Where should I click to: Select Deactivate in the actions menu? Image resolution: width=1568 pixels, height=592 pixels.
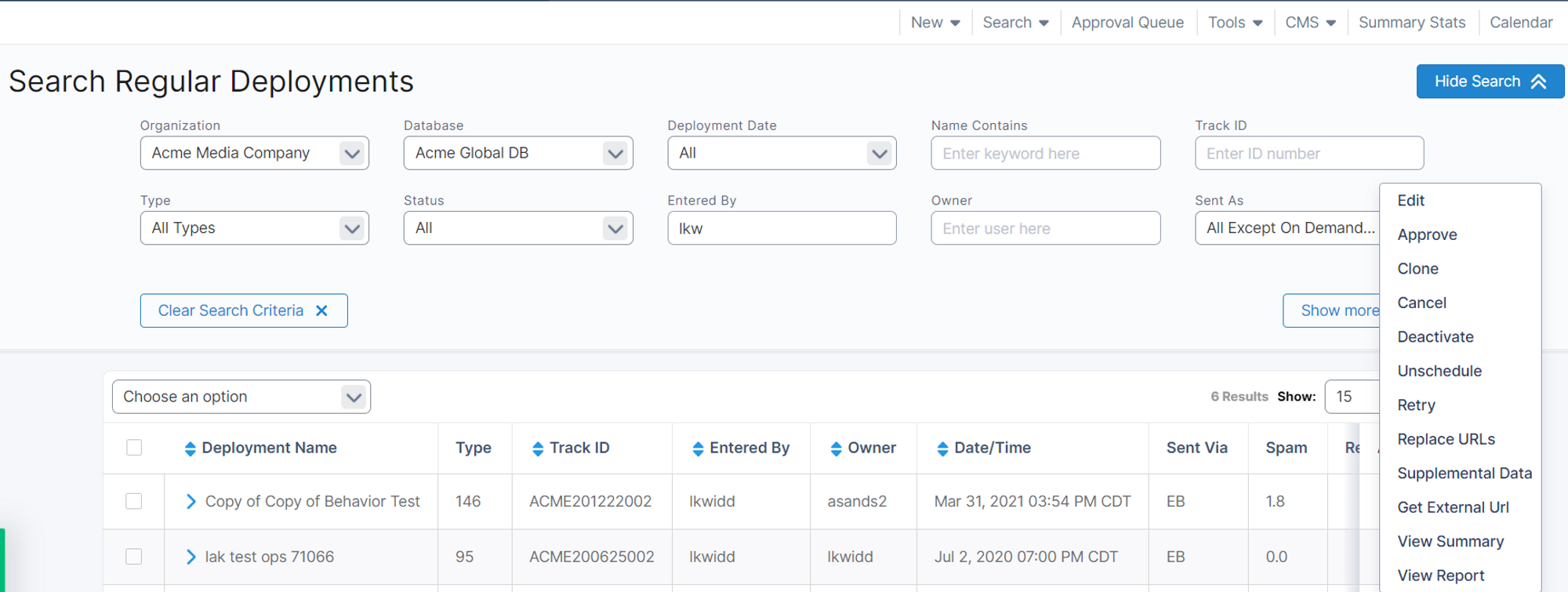click(x=1435, y=337)
